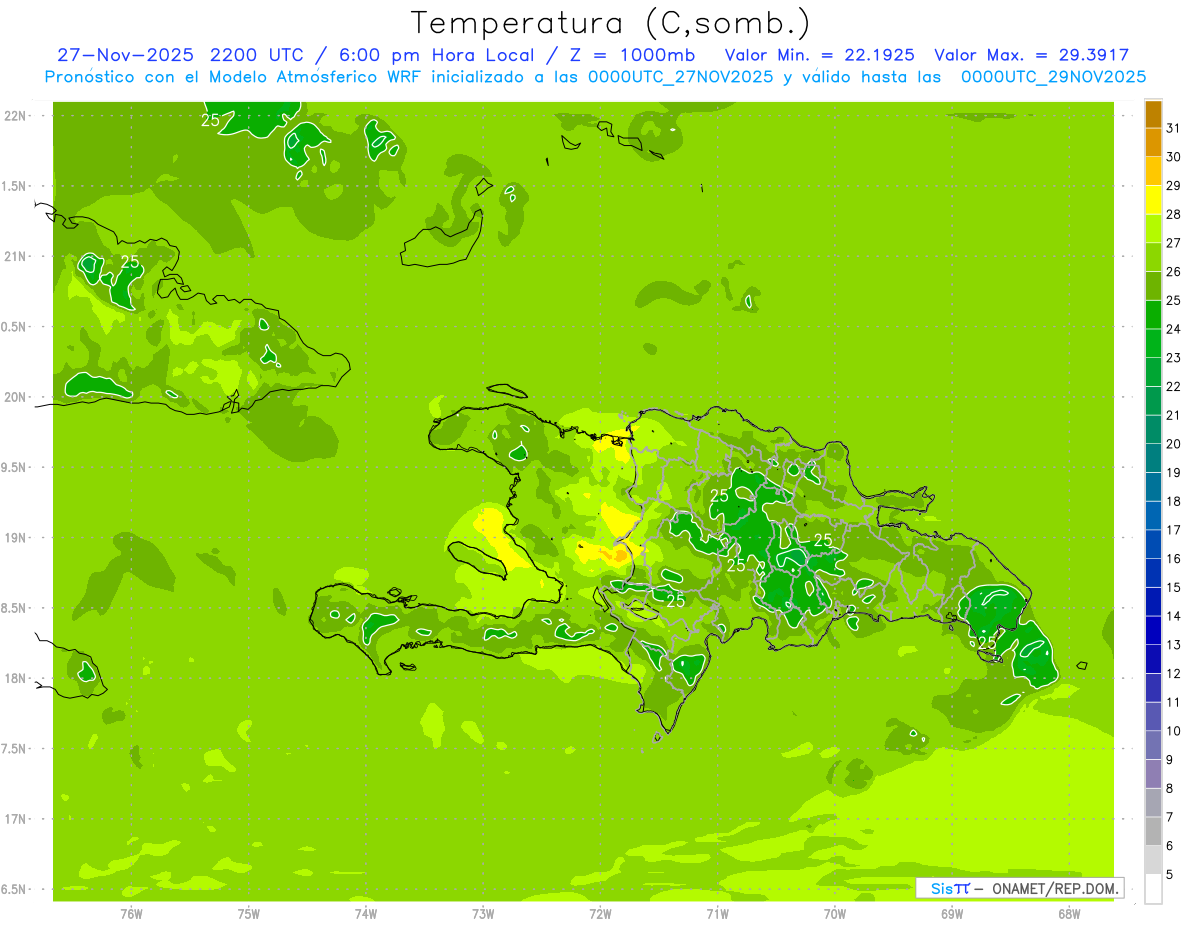Click the '20N' latitude label
The height and width of the screenshot is (927, 1200).
[x=15, y=397]
